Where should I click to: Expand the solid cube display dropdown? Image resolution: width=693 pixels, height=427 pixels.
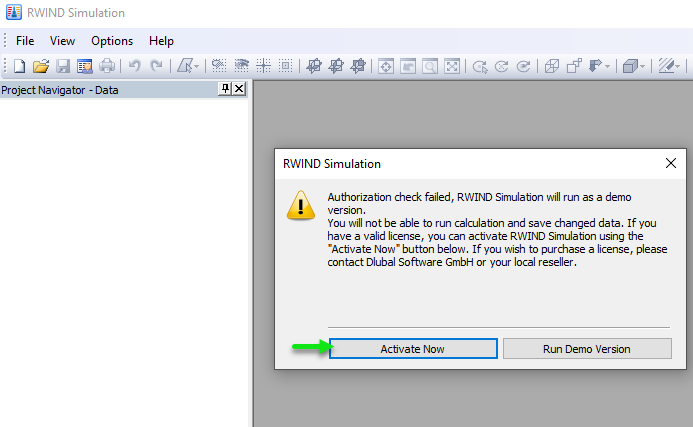click(x=643, y=67)
